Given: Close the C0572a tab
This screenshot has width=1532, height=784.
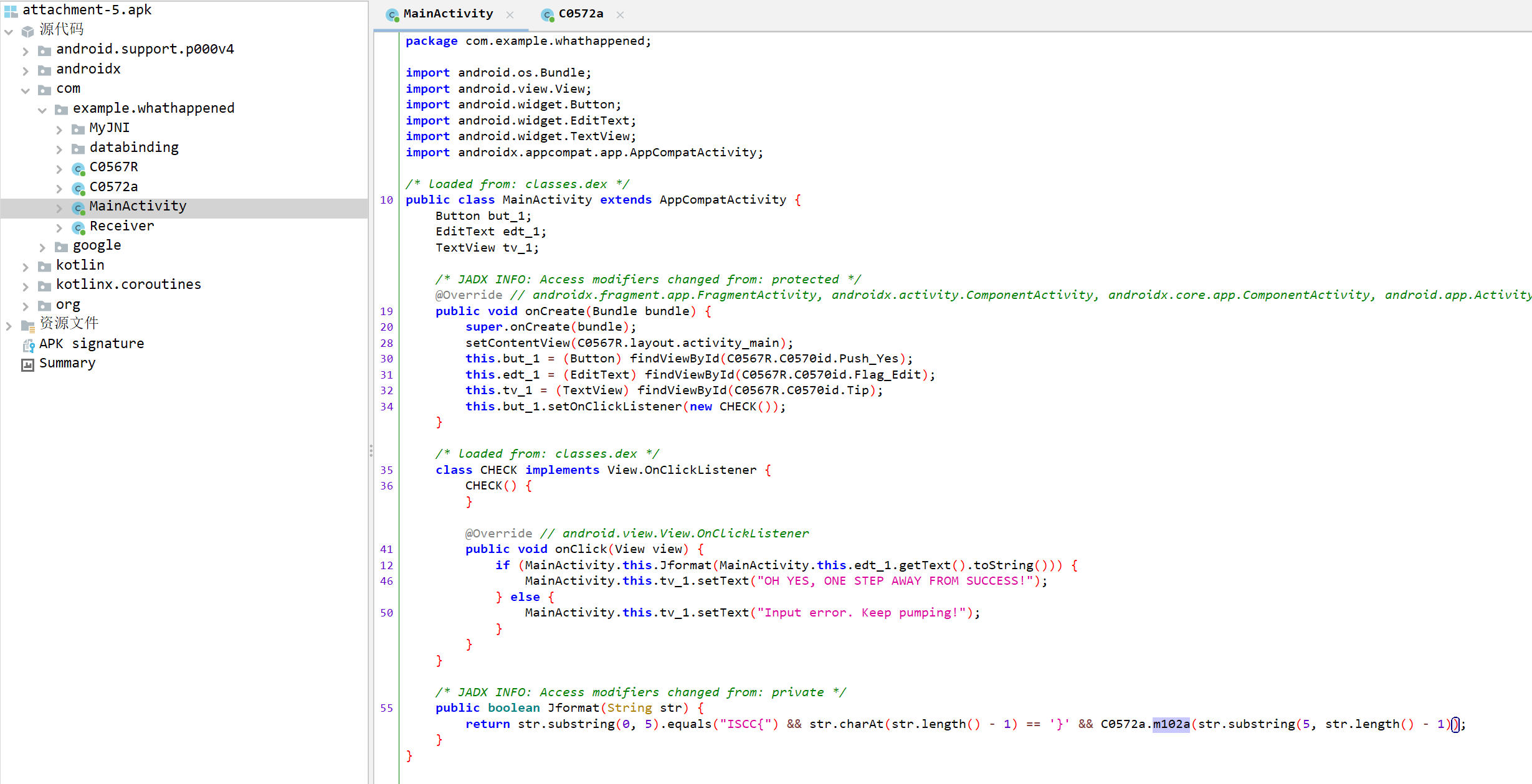Looking at the screenshot, I should point(620,15).
